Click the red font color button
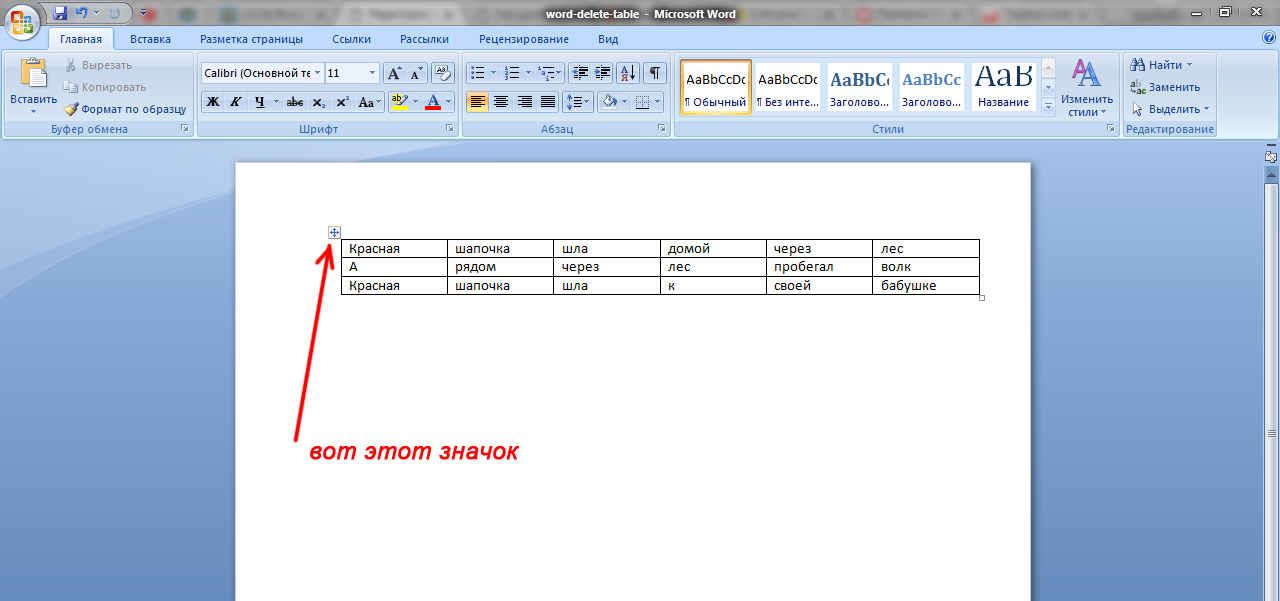The image size is (1280, 601). point(433,102)
